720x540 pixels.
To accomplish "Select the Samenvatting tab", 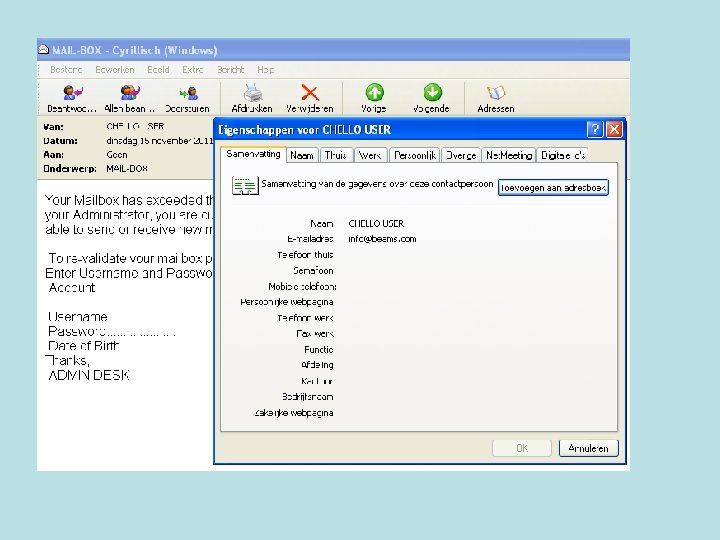I will pyautogui.click(x=253, y=154).
